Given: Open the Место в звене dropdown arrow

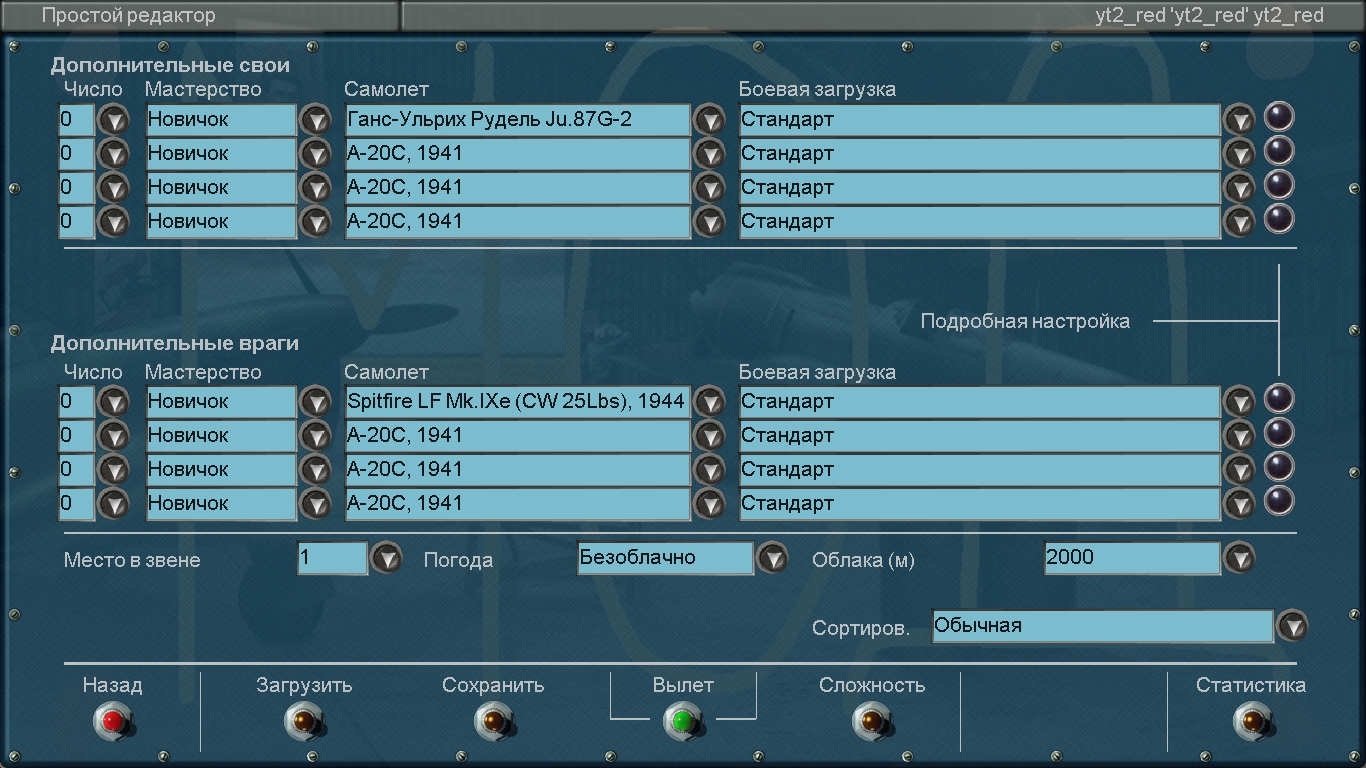Looking at the screenshot, I should pyautogui.click(x=386, y=557).
